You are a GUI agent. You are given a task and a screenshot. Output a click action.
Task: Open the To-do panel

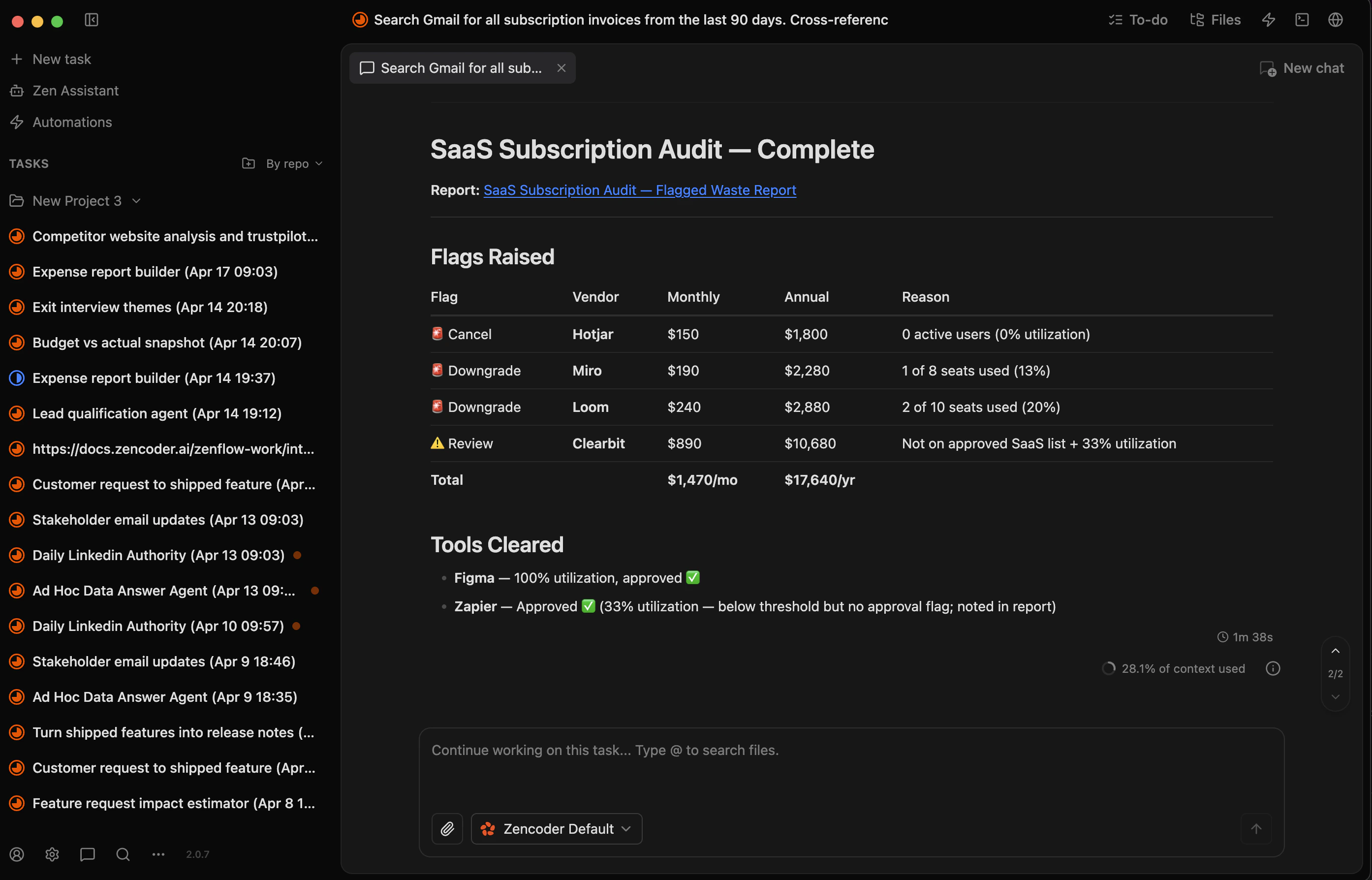(1137, 20)
